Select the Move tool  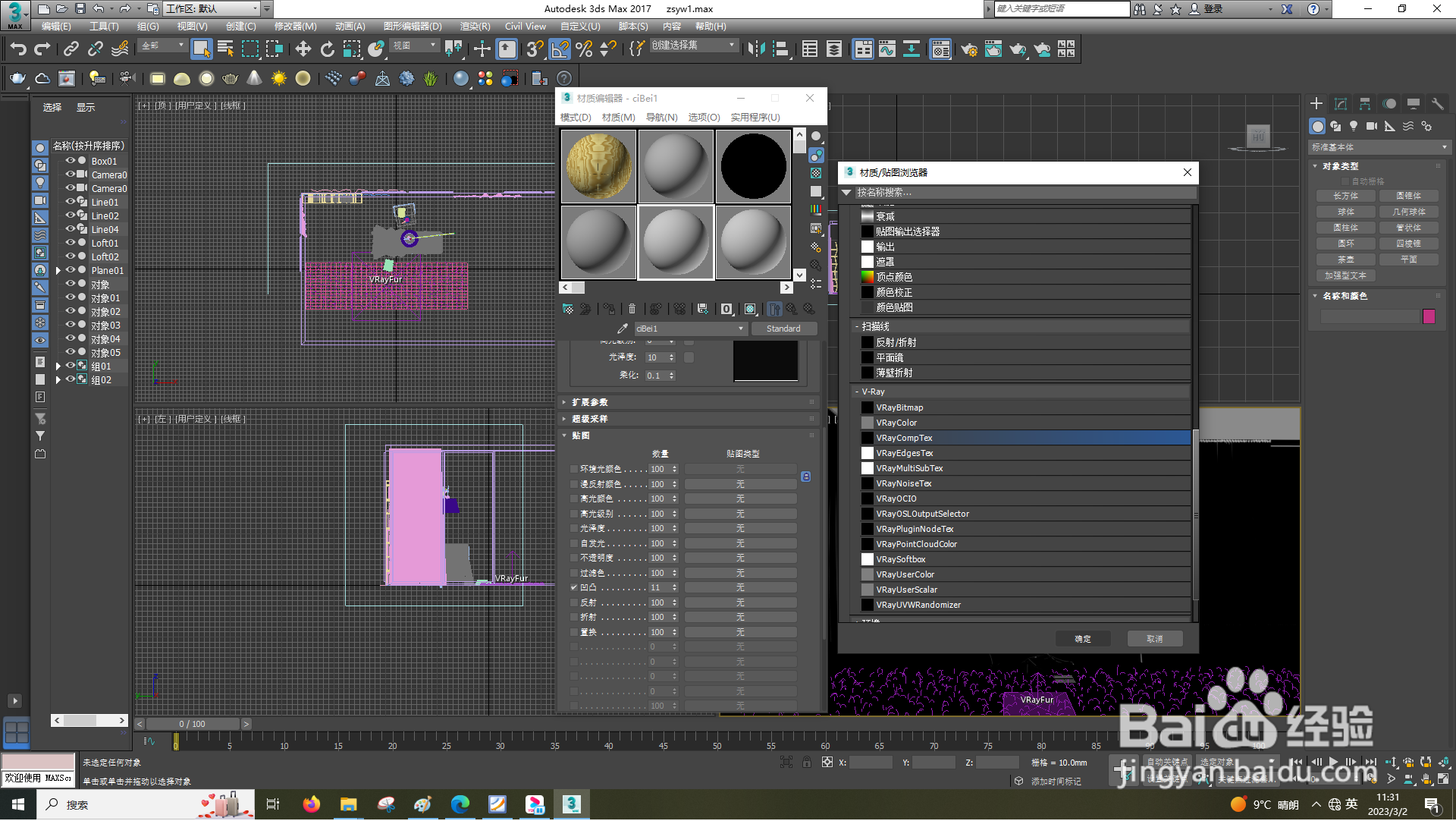pyautogui.click(x=303, y=49)
